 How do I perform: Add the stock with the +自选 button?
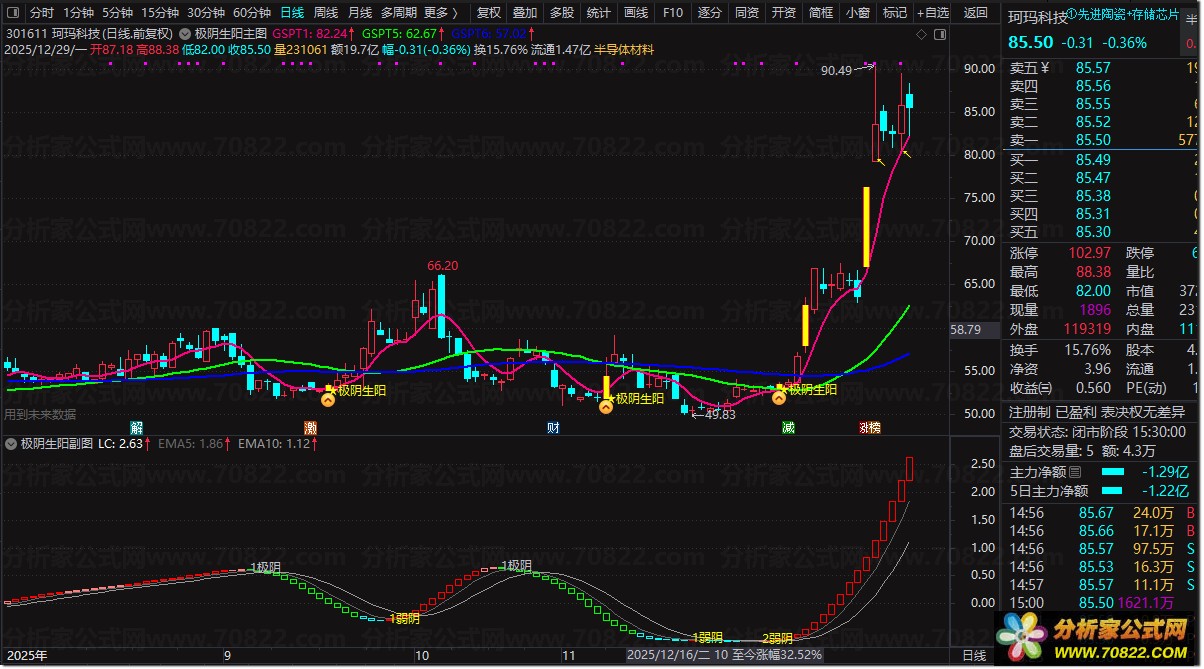(x=933, y=13)
